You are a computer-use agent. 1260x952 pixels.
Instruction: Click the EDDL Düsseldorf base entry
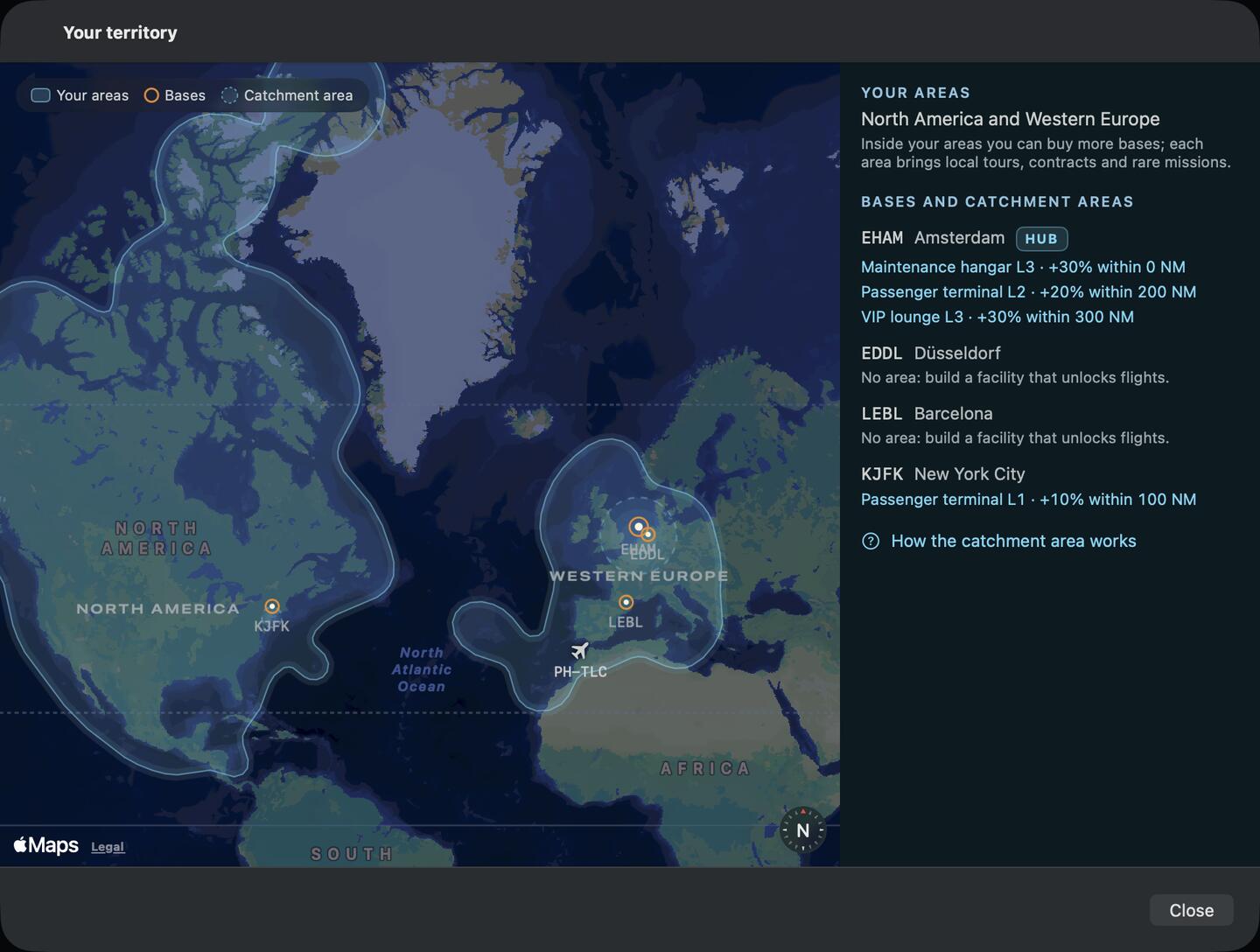[x=931, y=353]
